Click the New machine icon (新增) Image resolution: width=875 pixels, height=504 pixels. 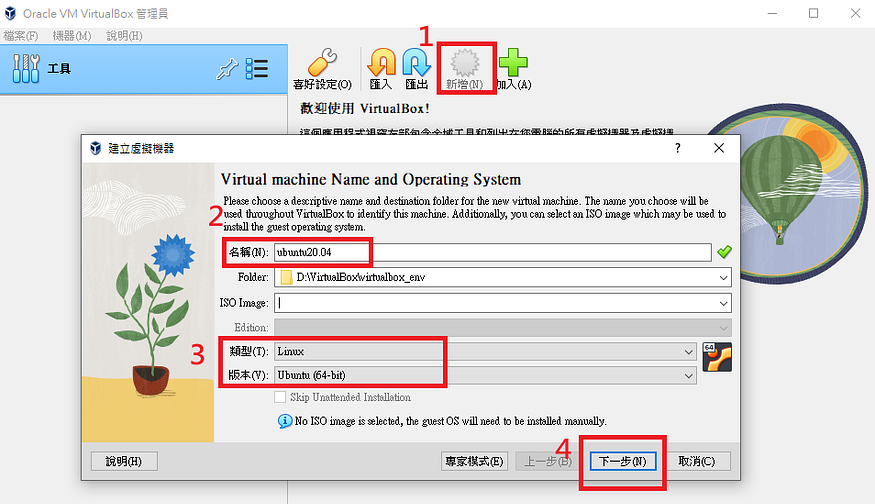click(x=465, y=63)
